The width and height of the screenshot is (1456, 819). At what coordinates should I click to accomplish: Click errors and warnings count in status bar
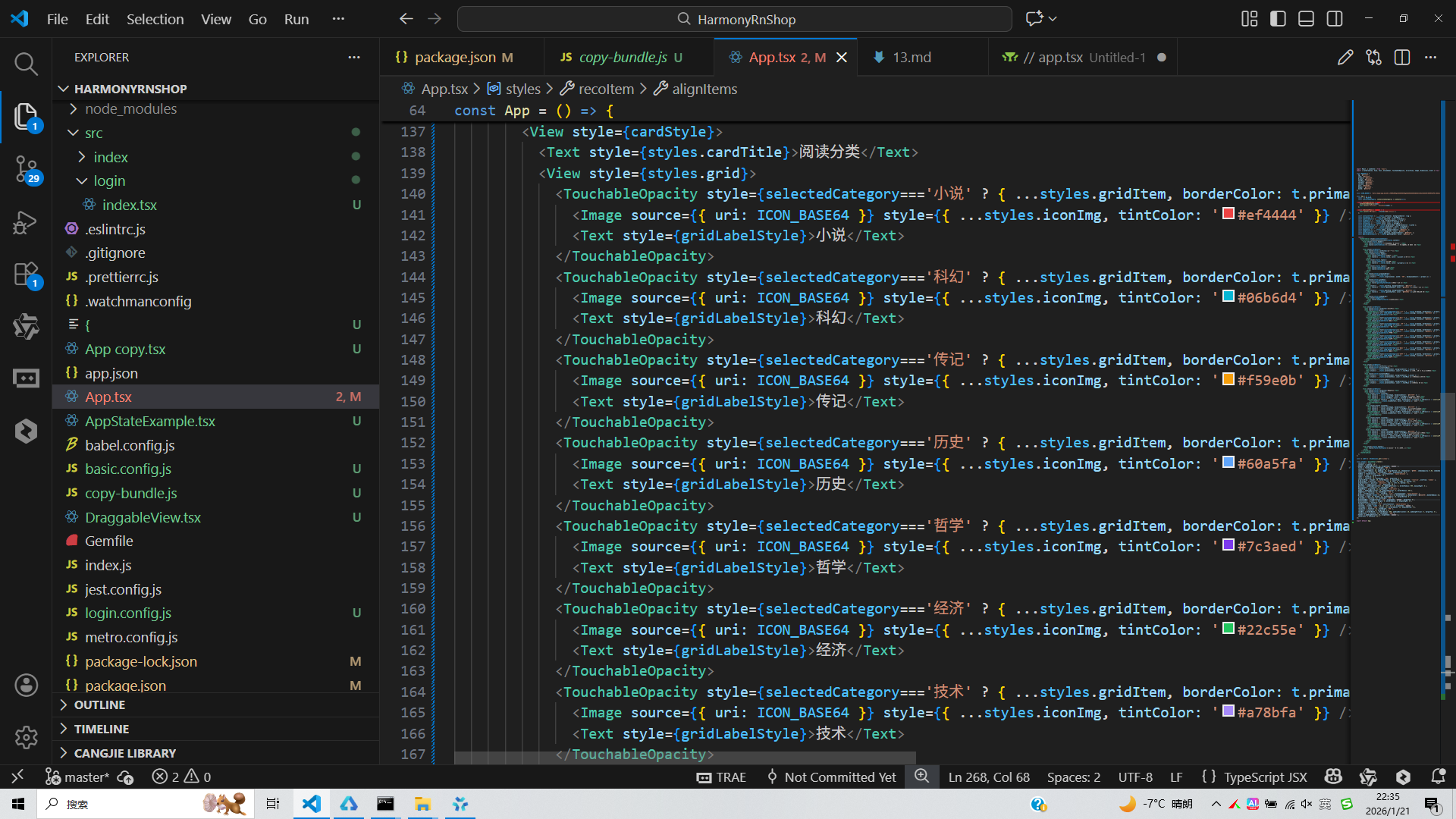[182, 777]
